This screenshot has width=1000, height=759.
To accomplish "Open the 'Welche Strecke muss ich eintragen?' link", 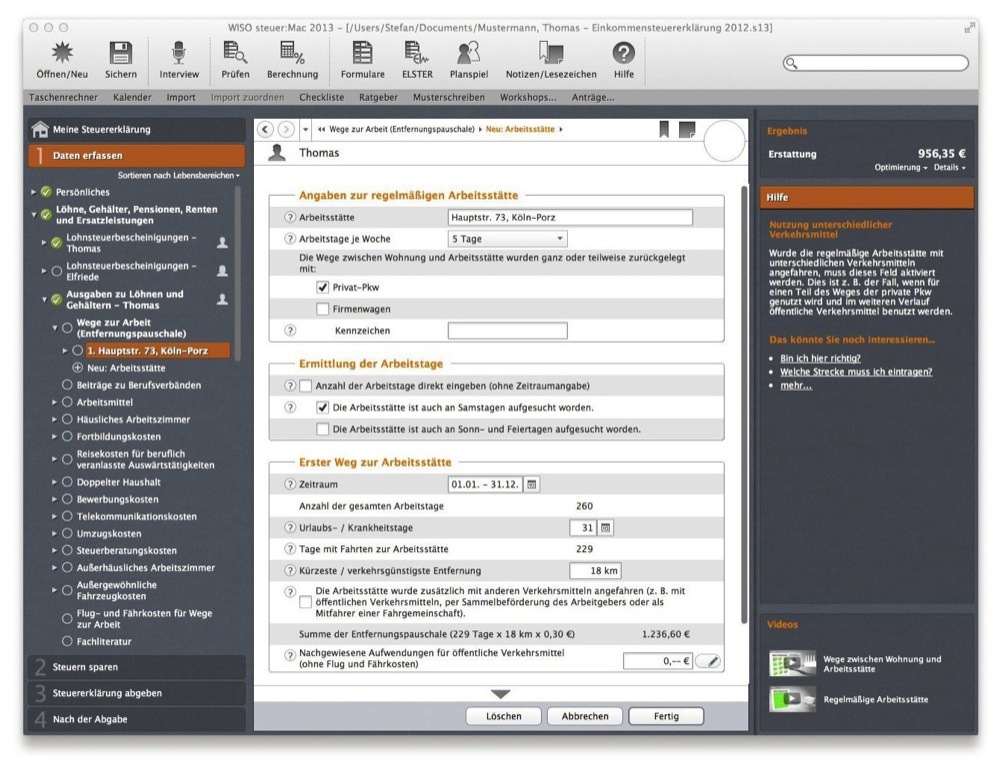I will point(856,372).
